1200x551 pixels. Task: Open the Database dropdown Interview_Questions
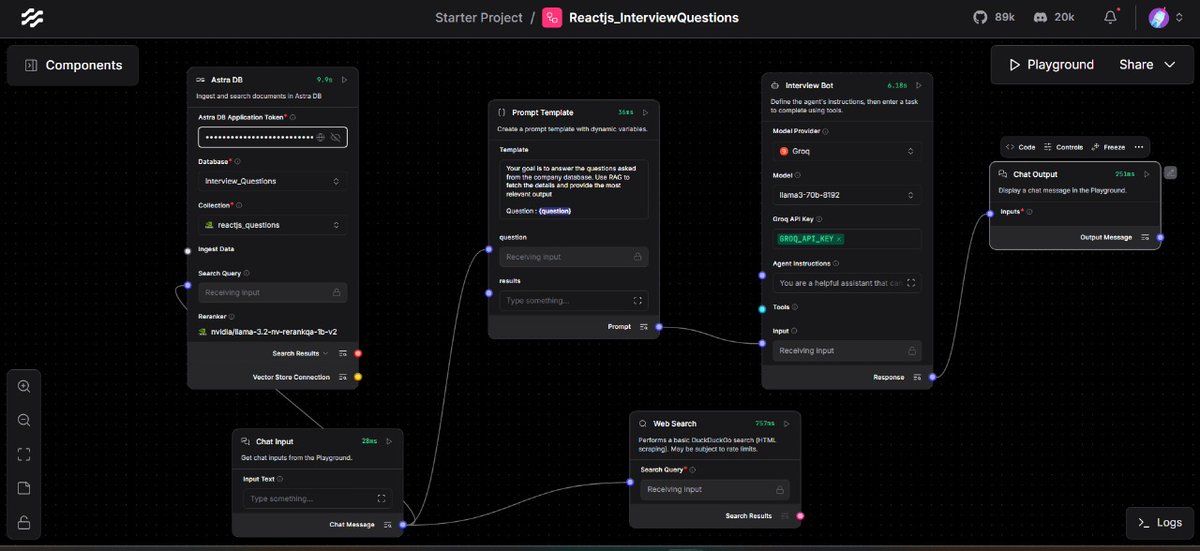272,181
